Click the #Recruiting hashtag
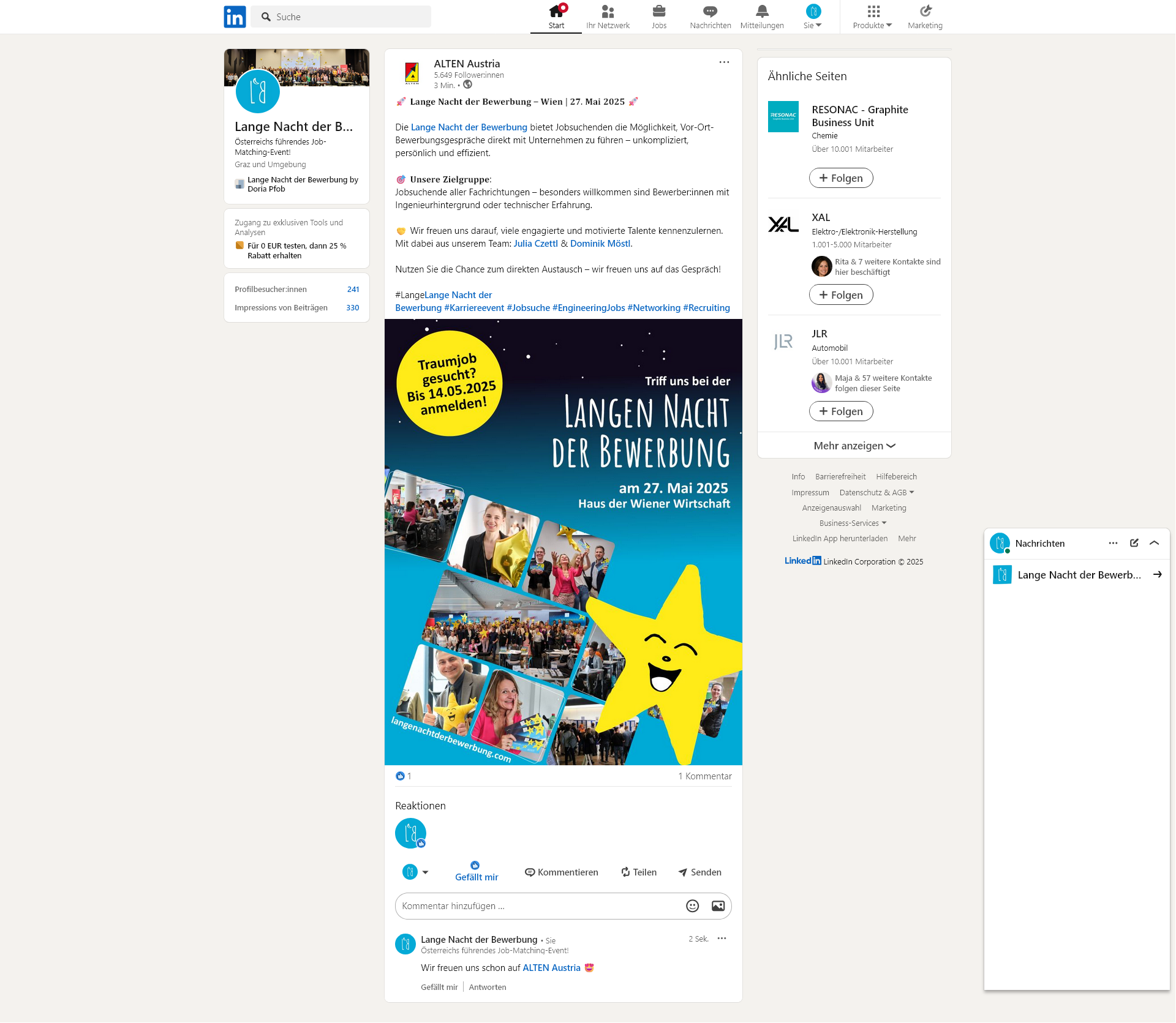Image resolution: width=1176 pixels, height=1023 pixels. [x=706, y=308]
